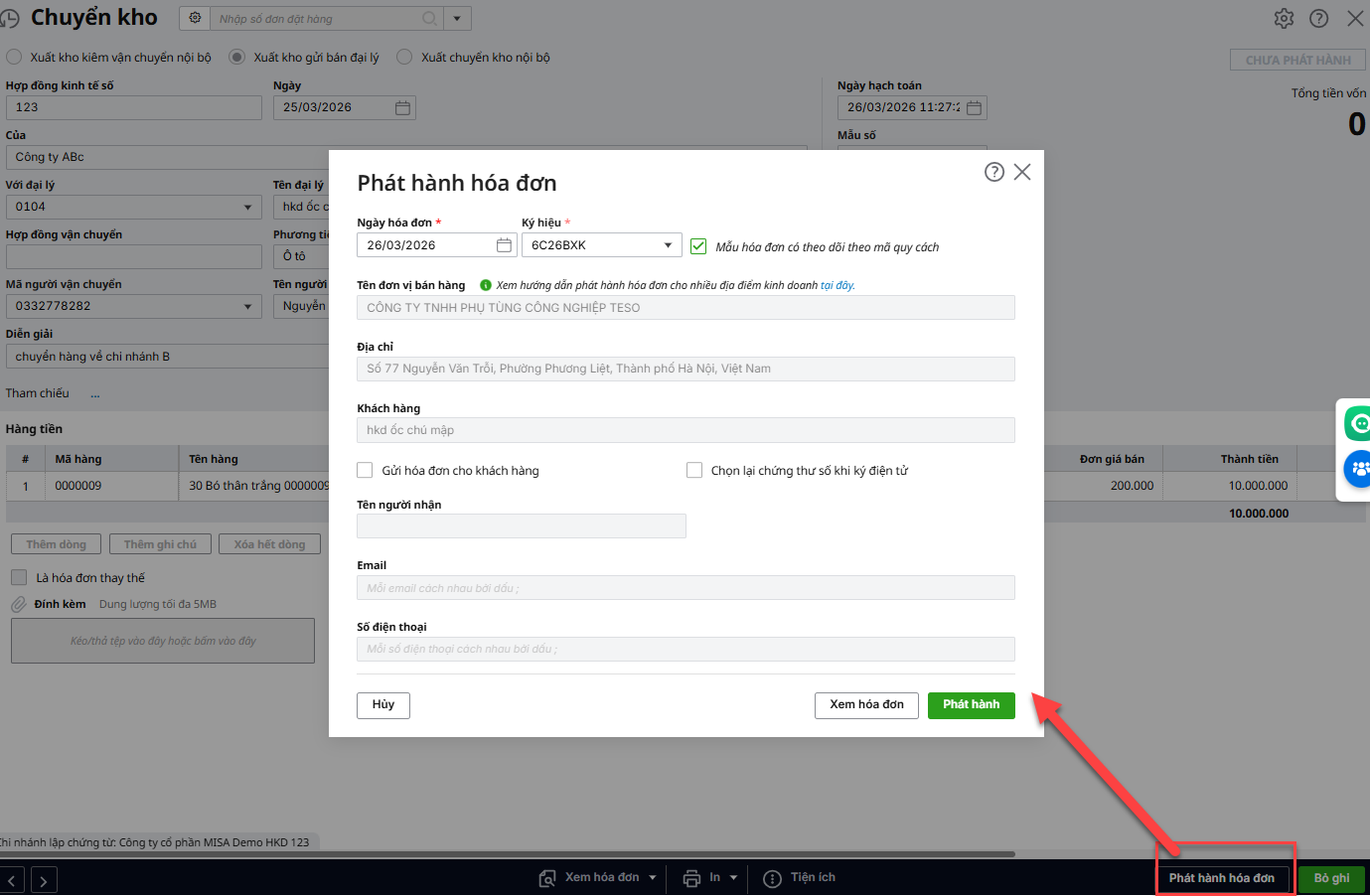Screen dimensions: 1370x896
Task: Open the Tiện ích info icon
Action: coord(772,878)
